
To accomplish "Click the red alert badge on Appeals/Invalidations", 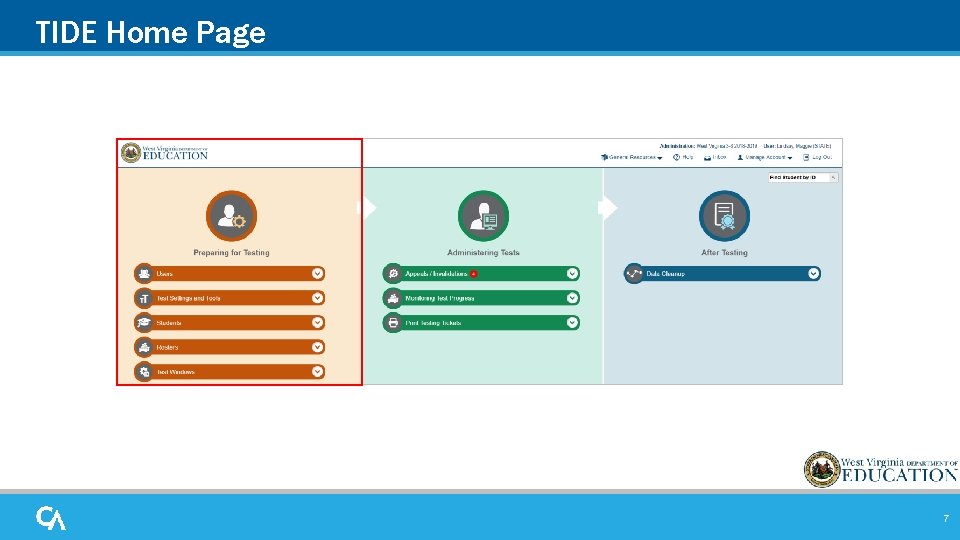I will pyautogui.click(x=474, y=274).
